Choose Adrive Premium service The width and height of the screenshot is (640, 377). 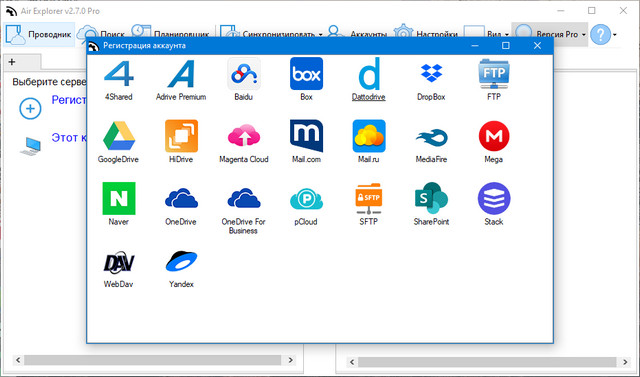pyautogui.click(x=181, y=74)
